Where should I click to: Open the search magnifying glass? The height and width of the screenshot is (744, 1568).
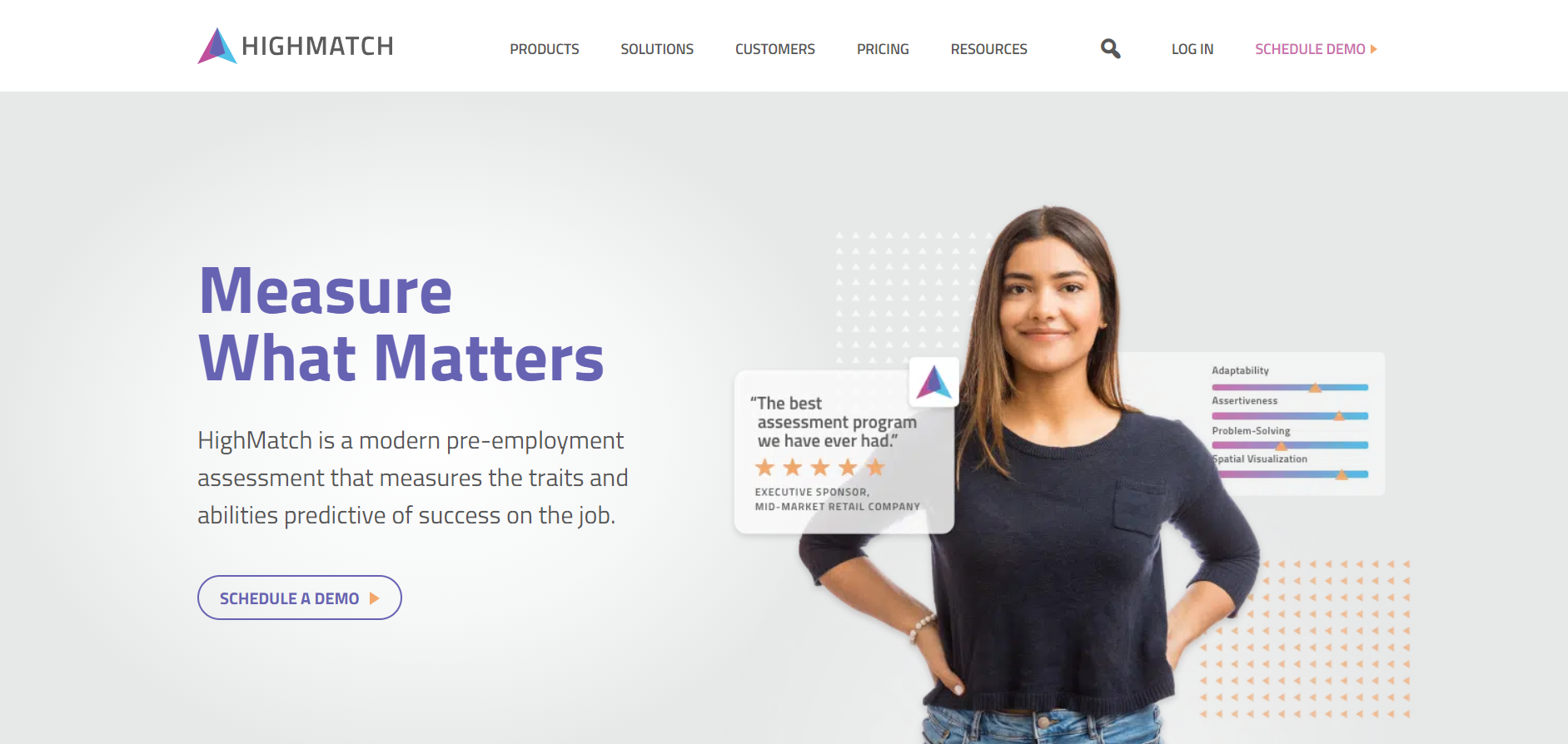(1110, 49)
